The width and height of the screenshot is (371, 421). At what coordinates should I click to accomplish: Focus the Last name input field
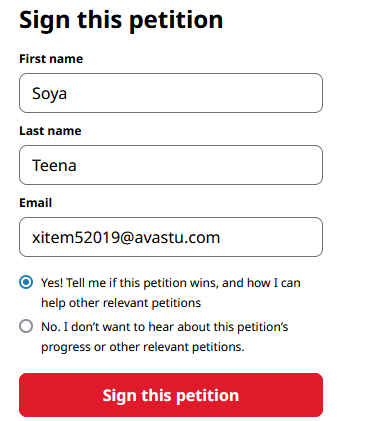click(171, 165)
